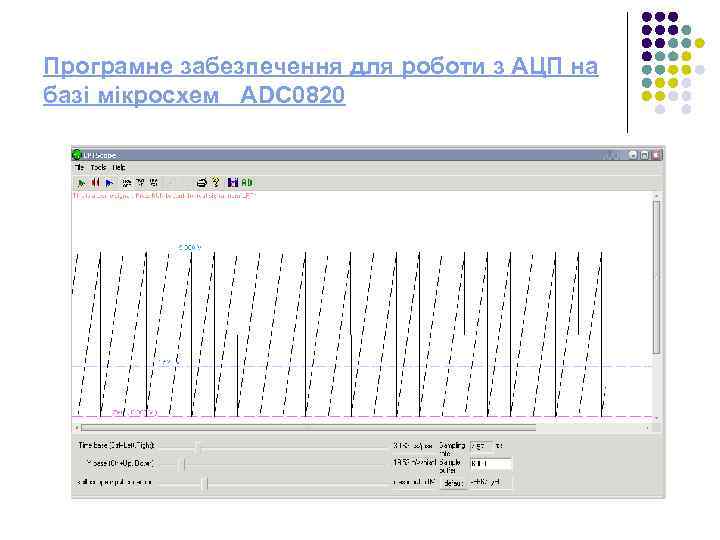
Task: Click the slide title link about ADC0820
Action: coord(321,80)
